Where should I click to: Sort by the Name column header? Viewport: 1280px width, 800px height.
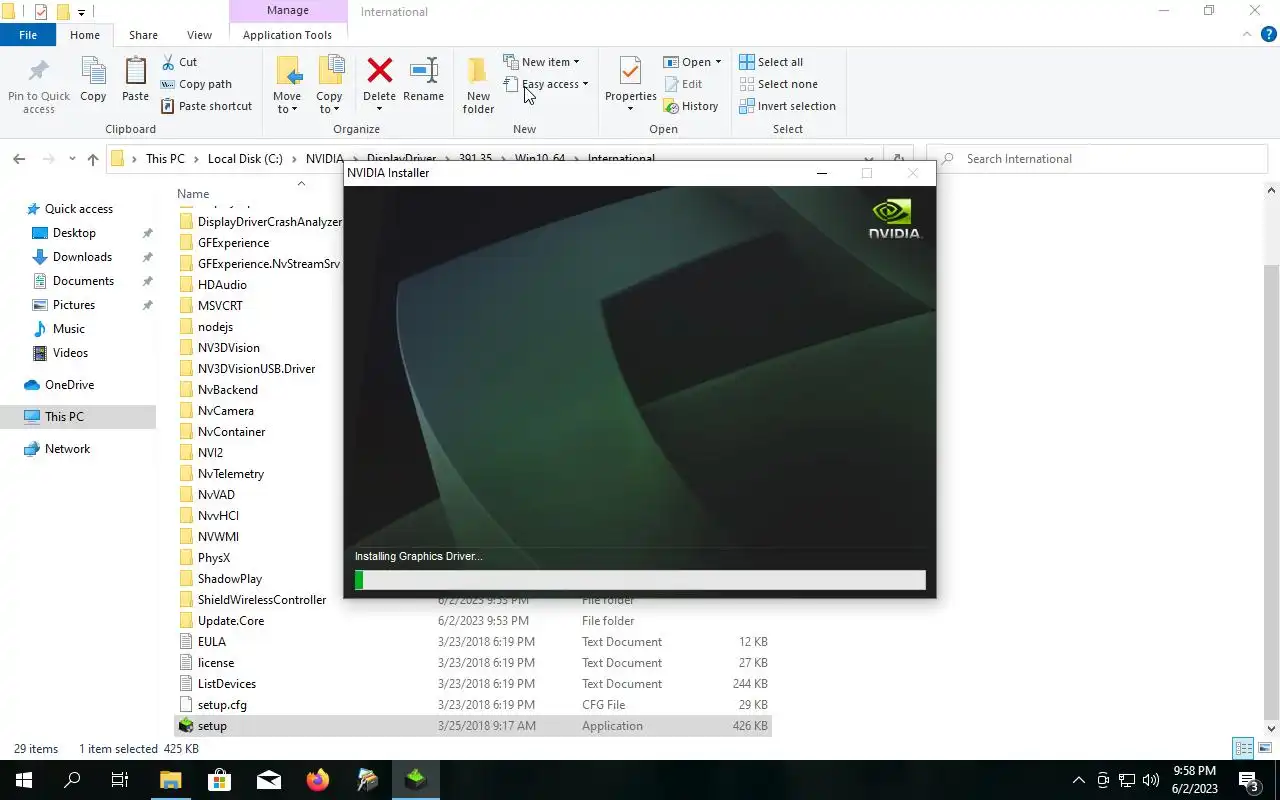click(193, 194)
